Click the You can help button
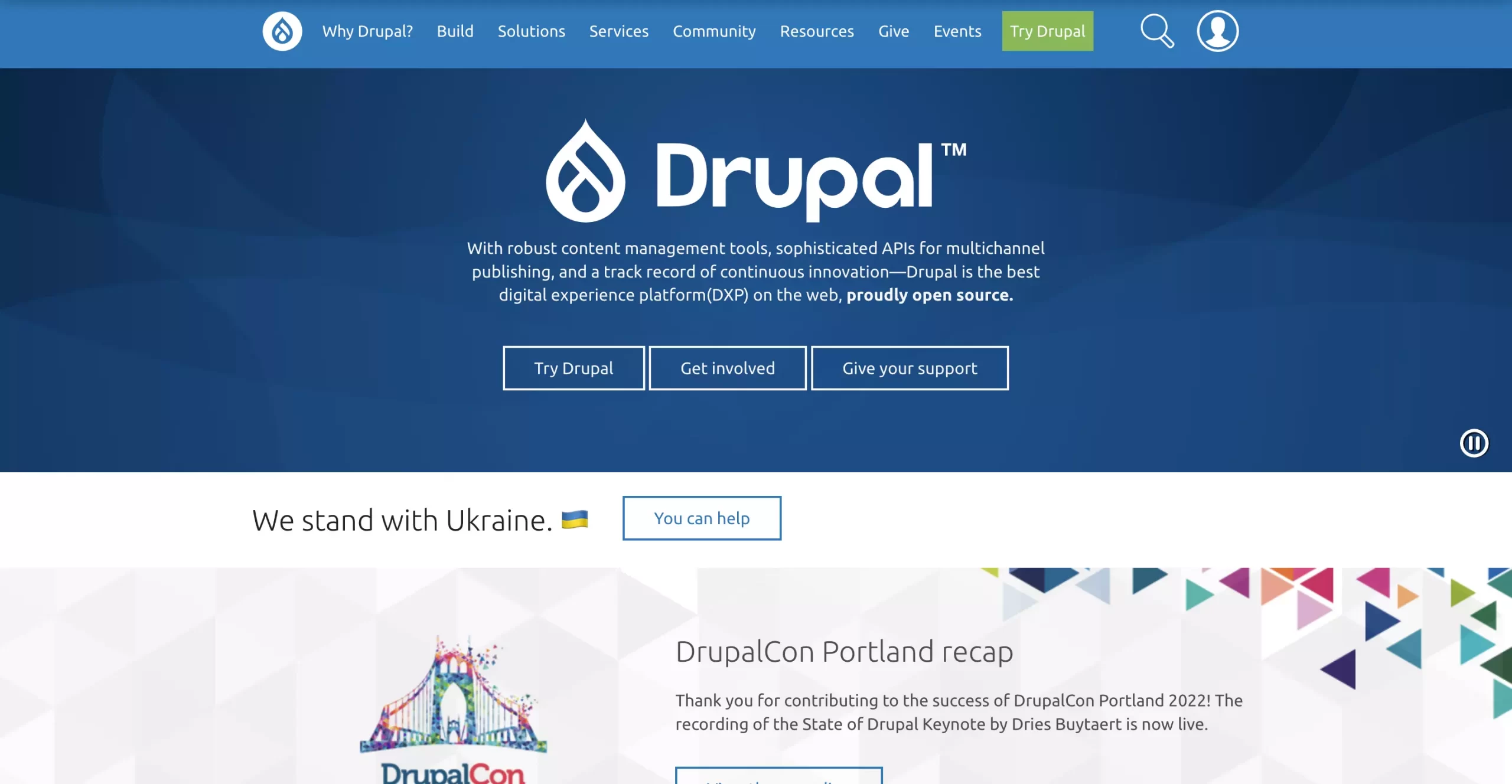This screenshot has height=784, width=1512. (701, 518)
